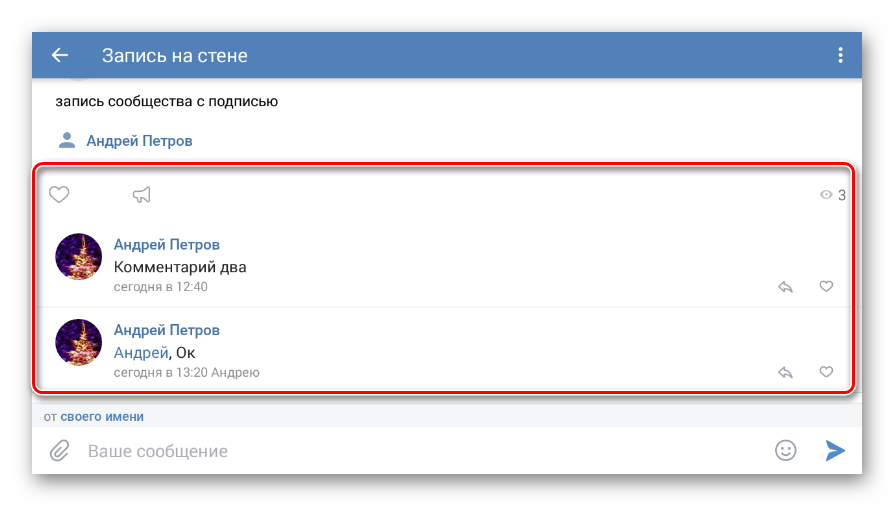The height and width of the screenshot is (506, 894).
Task: Open post signature author Андрей Петров
Action: [139, 141]
